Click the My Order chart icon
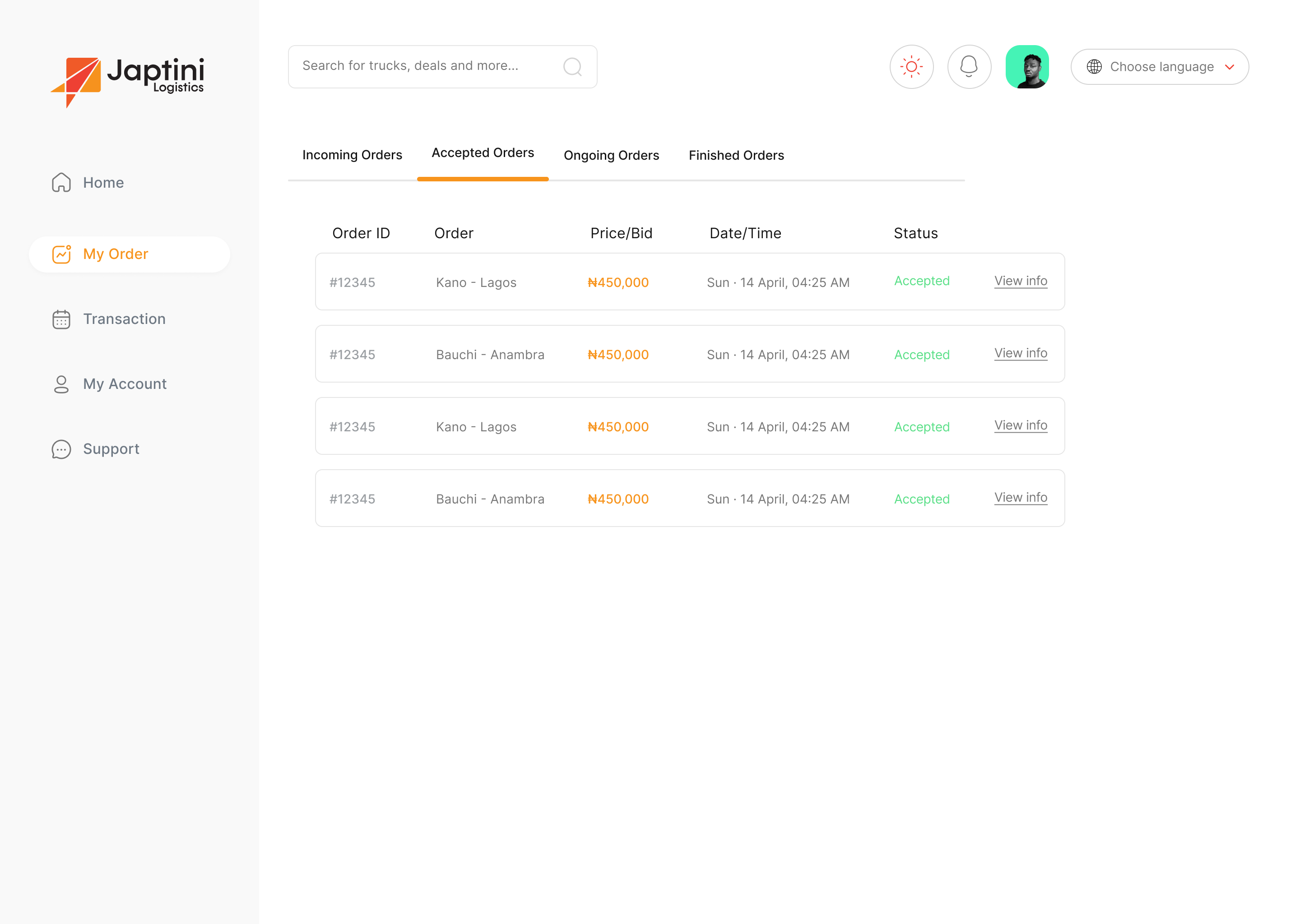The width and height of the screenshot is (1300, 924). (61, 254)
